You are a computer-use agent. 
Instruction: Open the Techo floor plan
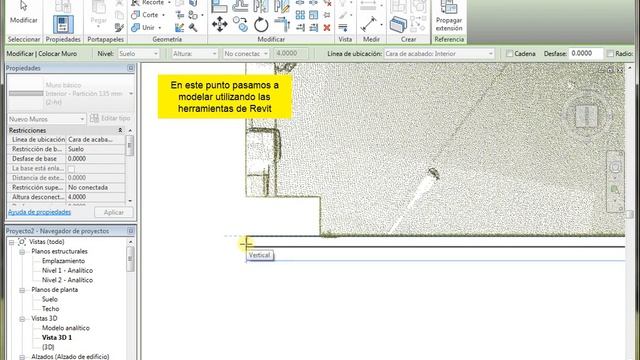[51, 309]
